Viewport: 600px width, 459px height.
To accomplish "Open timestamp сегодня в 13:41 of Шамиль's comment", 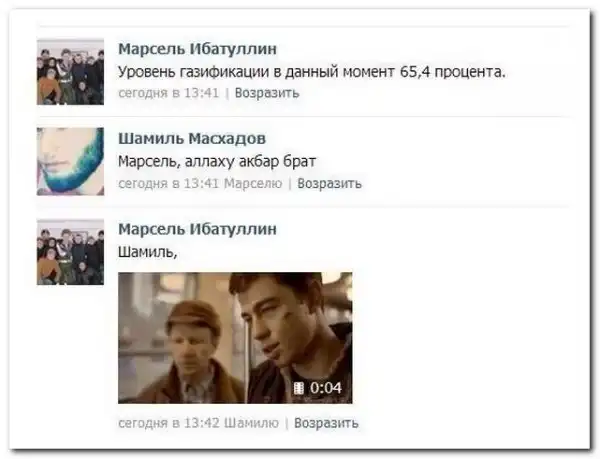I will pyautogui.click(x=169, y=183).
